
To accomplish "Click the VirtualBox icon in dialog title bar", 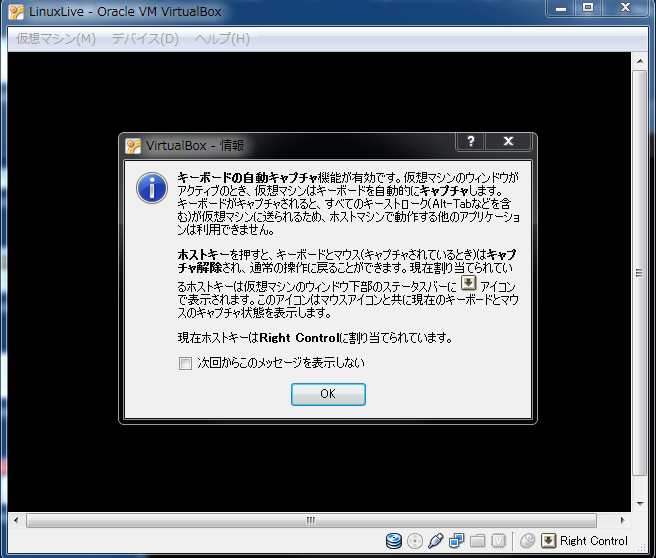I will [x=133, y=146].
